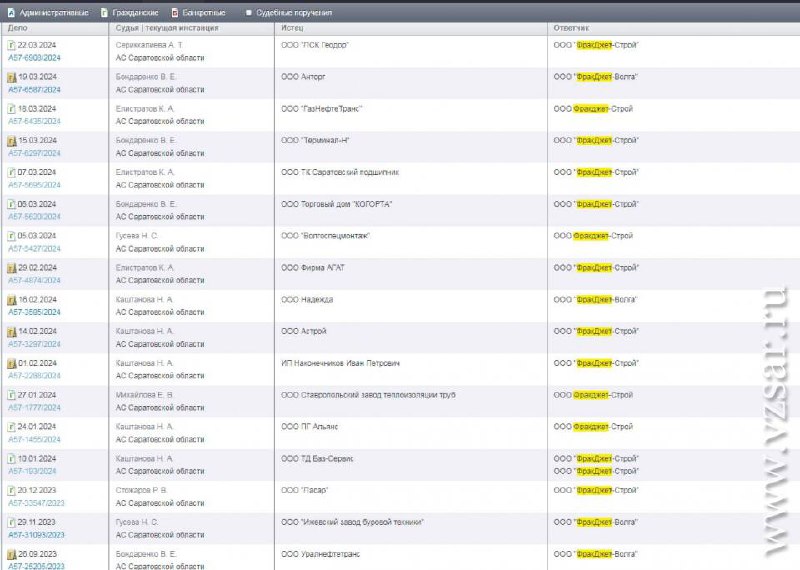Click the case type icon beside 16.02.2024
The height and width of the screenshot is (570, 800).
(12, 300)
